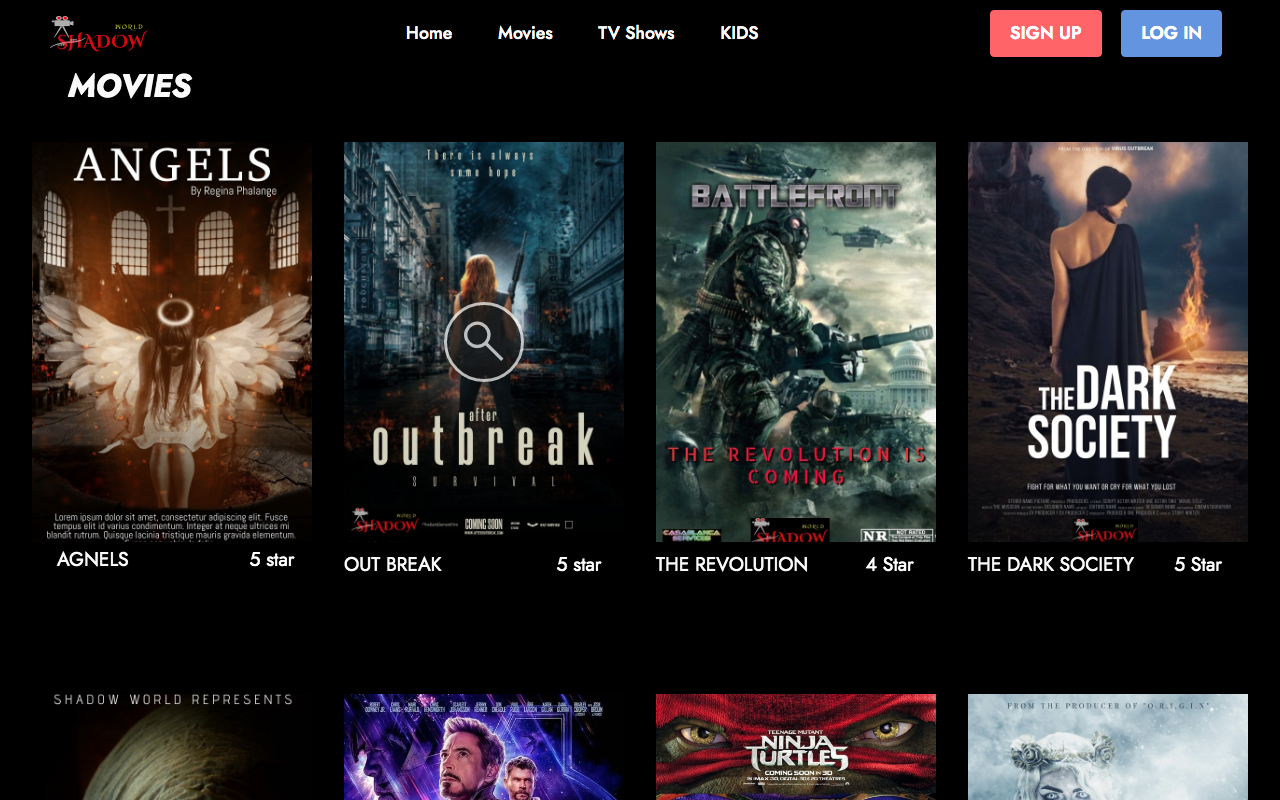Open the Angels movie poster
The image size is (1280, 800).
pos(172,342)
